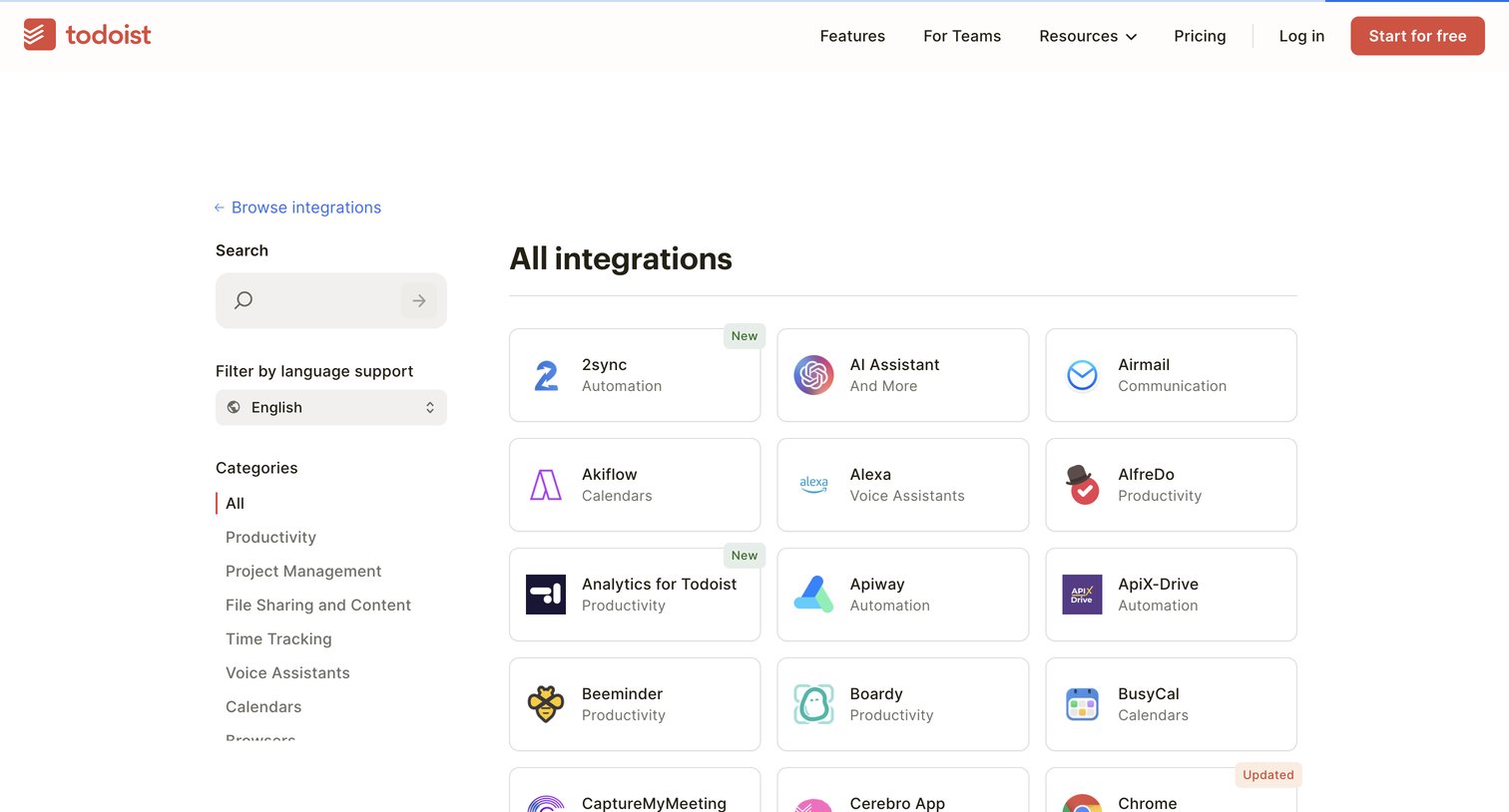The width and height of the screenshot is (1509, 812).
Task: Select the Productivity category
Action: click(x=270, y=538)
